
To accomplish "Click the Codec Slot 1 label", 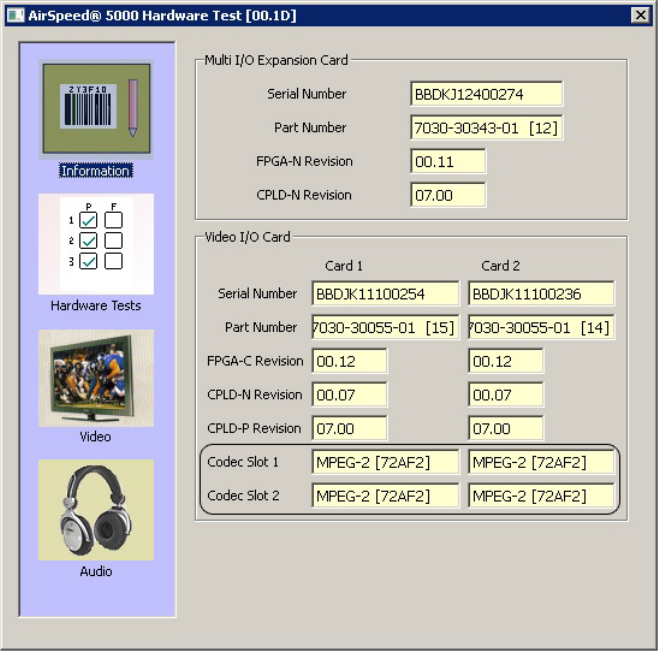I will pos(243,462).
